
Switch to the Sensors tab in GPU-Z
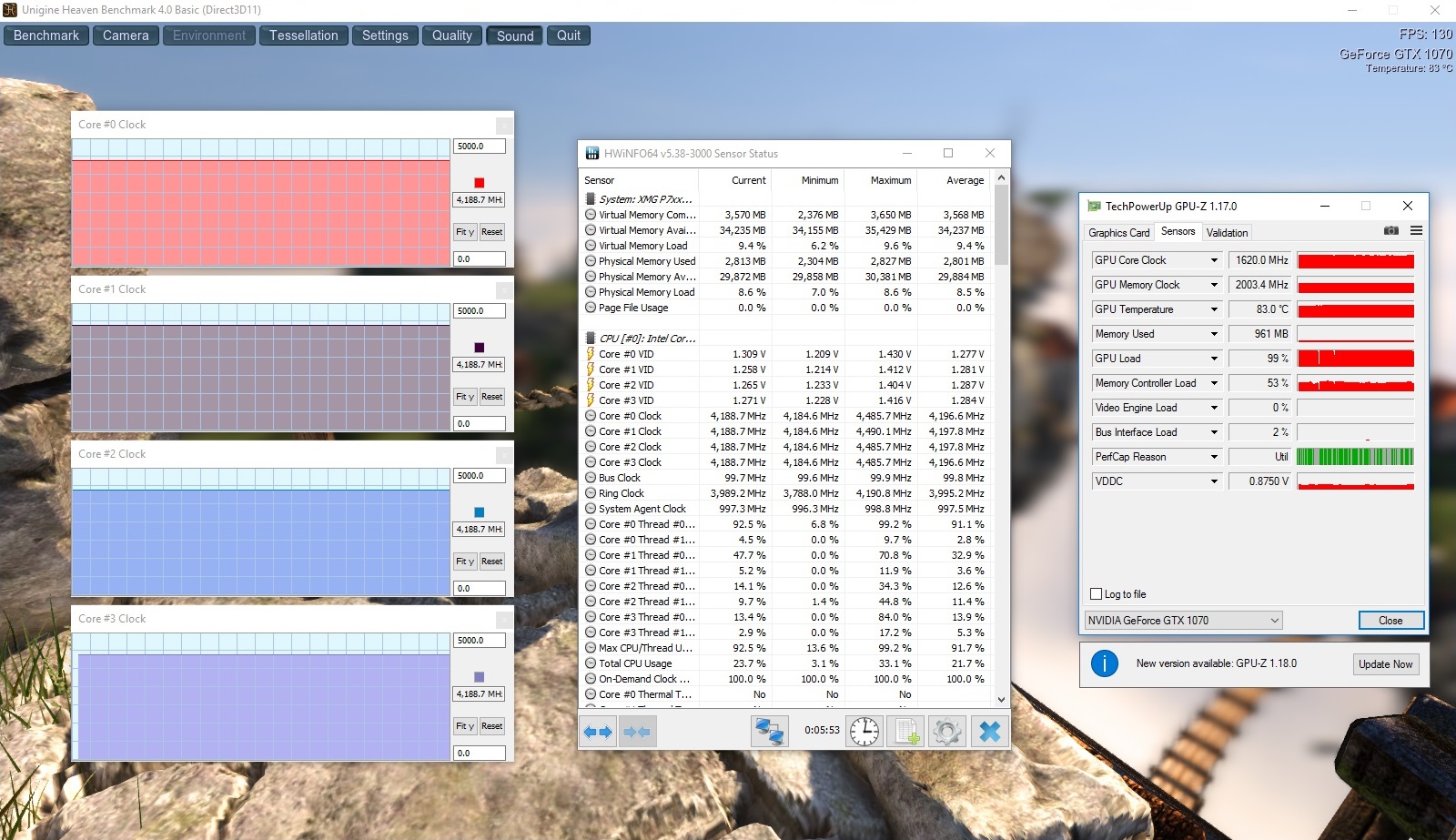[x=1178, y=232]
